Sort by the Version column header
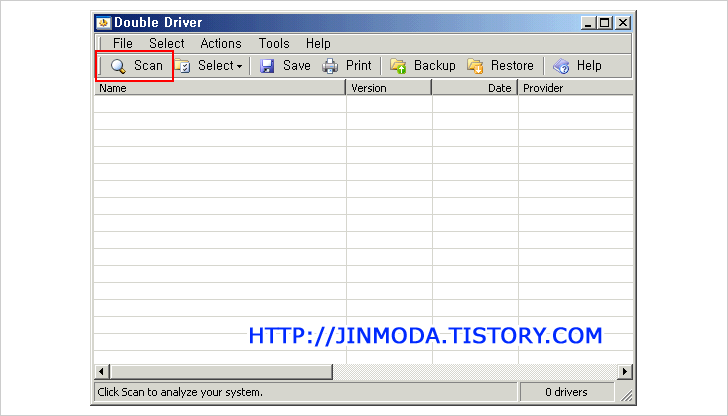The image size is (728, 416). click(389, 88)
